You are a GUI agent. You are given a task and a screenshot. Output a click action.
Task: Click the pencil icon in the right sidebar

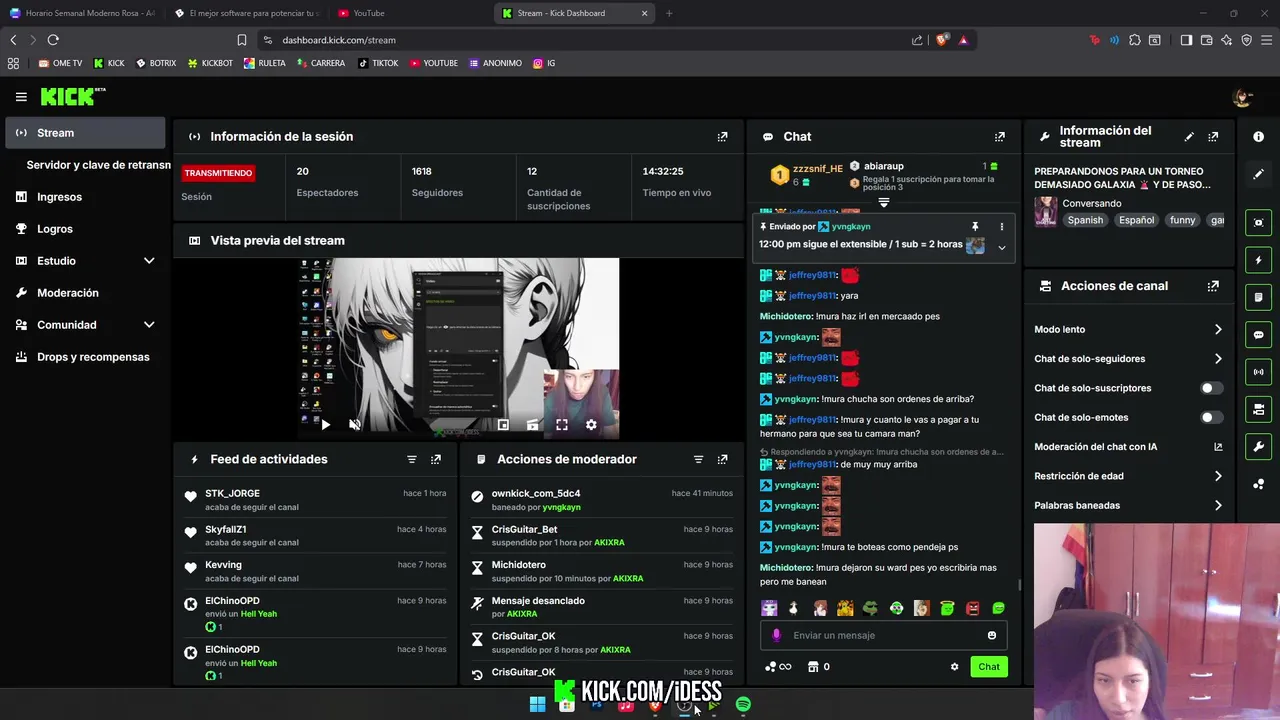(1258, 174)
